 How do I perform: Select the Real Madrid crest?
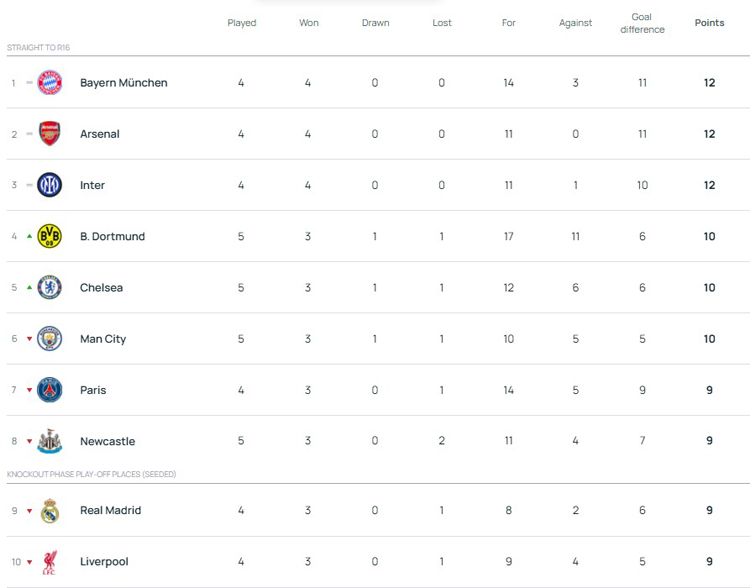pos(49,511)
